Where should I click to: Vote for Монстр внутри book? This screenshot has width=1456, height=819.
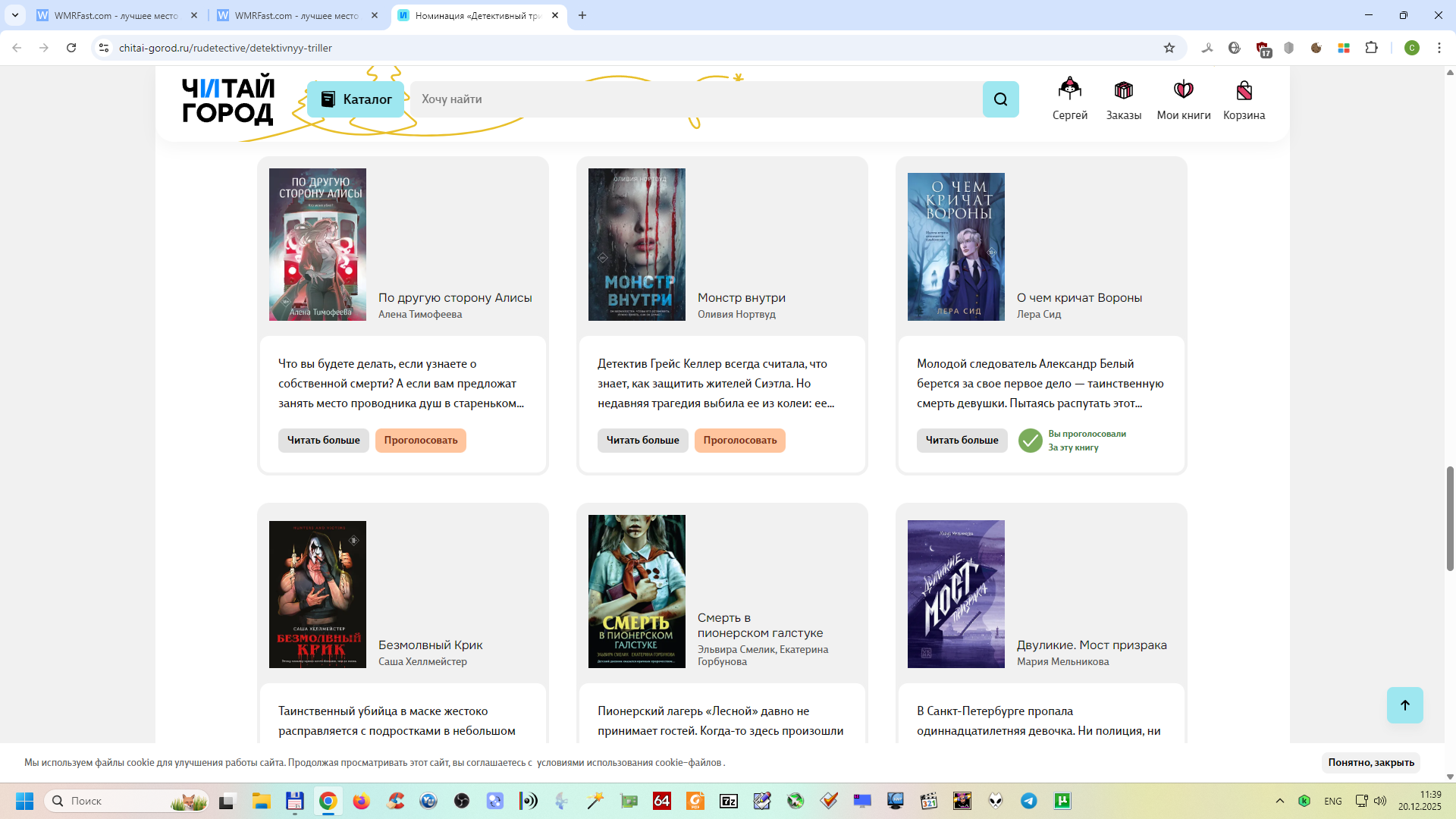tap(739, 441)
